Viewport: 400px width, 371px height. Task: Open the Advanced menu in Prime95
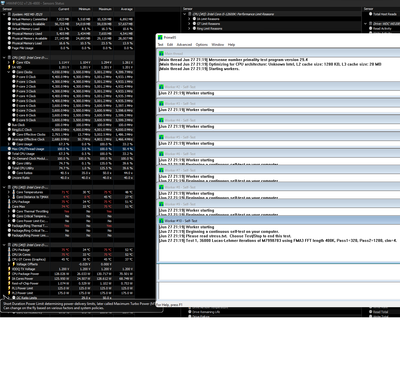point(184,44)
